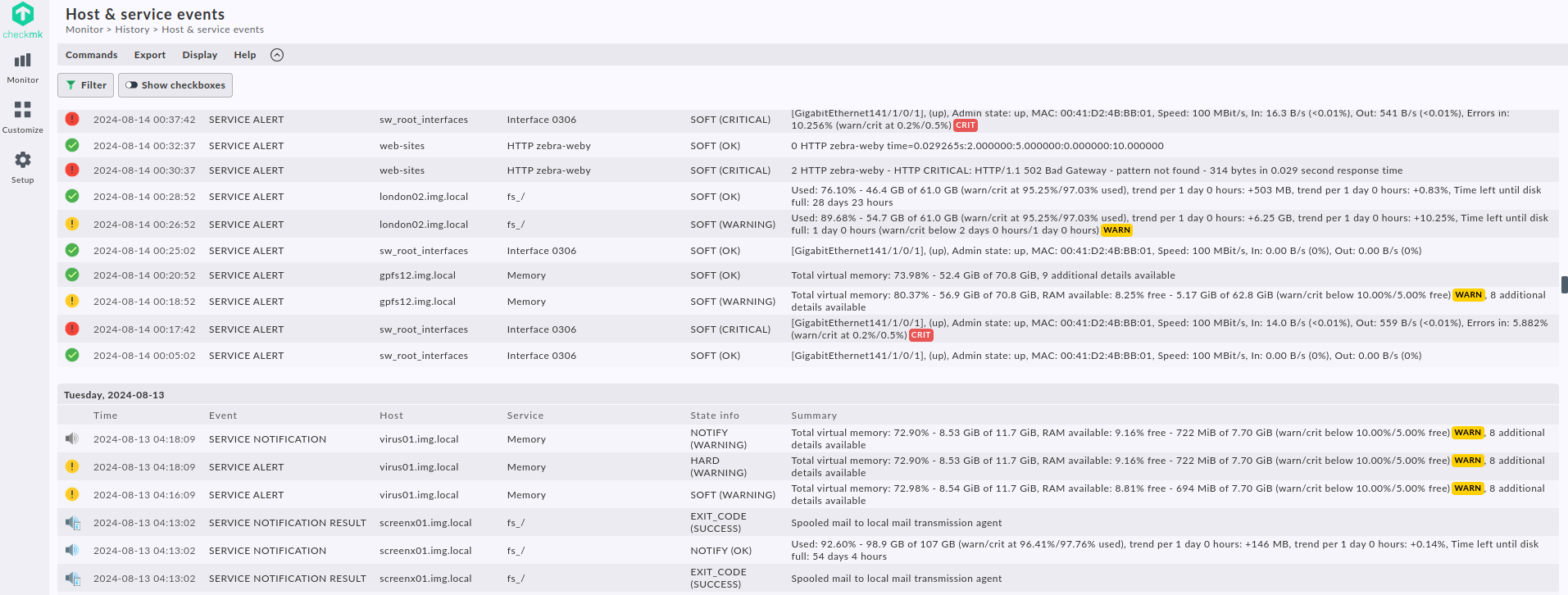Open host gpfs12.img.local at 00:18:52

417,302
